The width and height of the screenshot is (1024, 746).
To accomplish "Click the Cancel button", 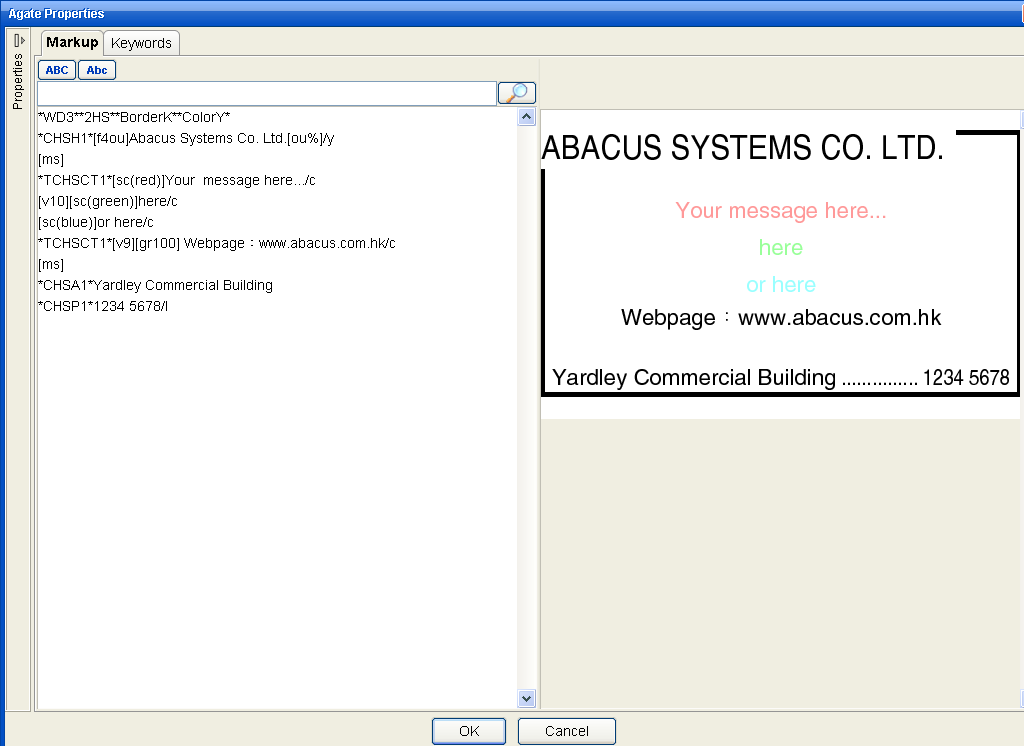I will [x=567, y=731].
